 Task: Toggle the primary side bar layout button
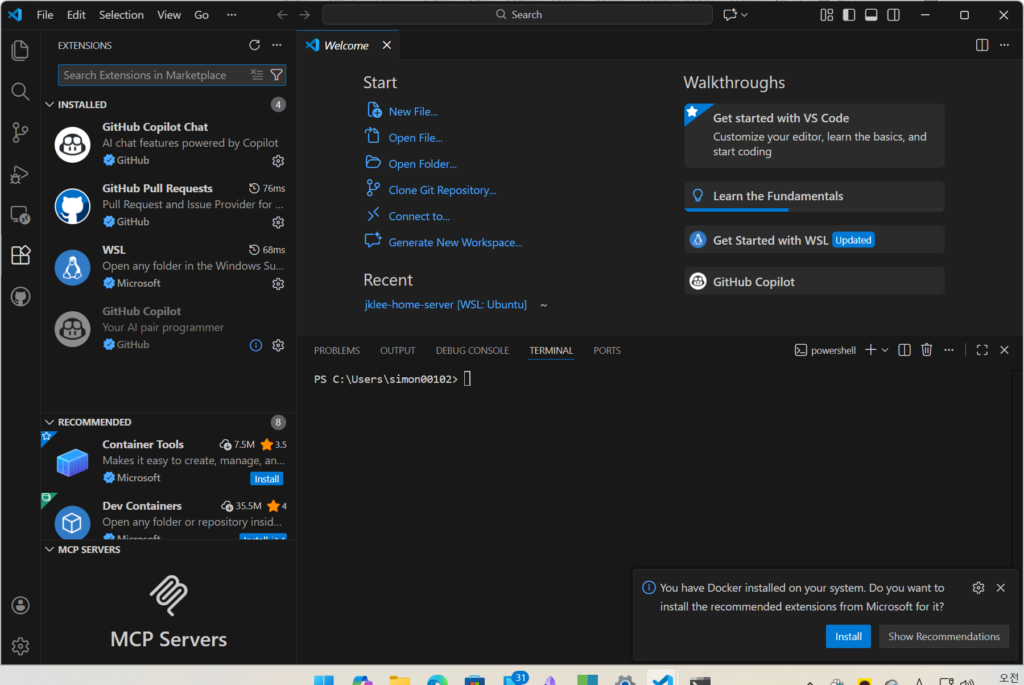(849, 15)
